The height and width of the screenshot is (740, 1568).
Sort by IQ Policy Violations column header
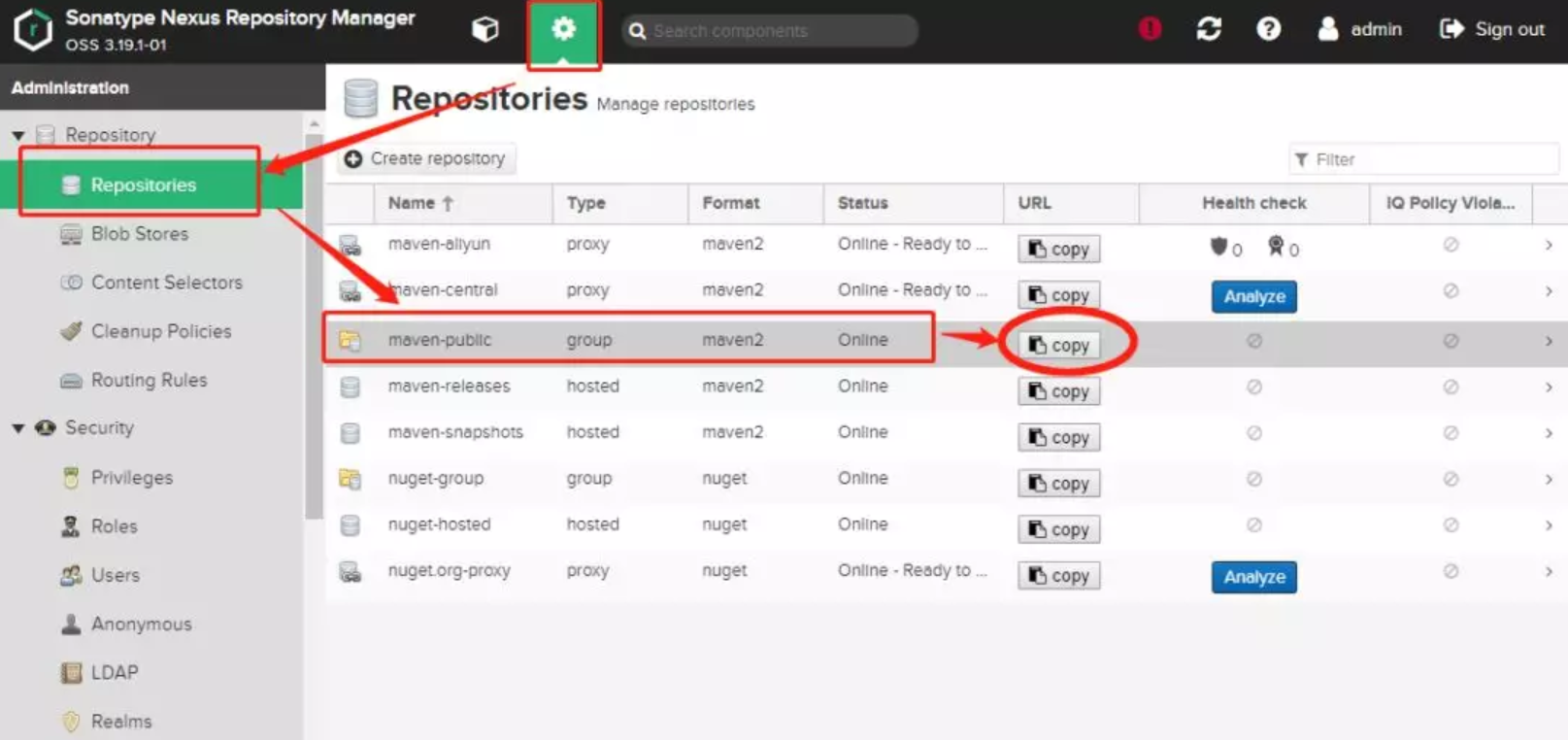coord(1450,203)
